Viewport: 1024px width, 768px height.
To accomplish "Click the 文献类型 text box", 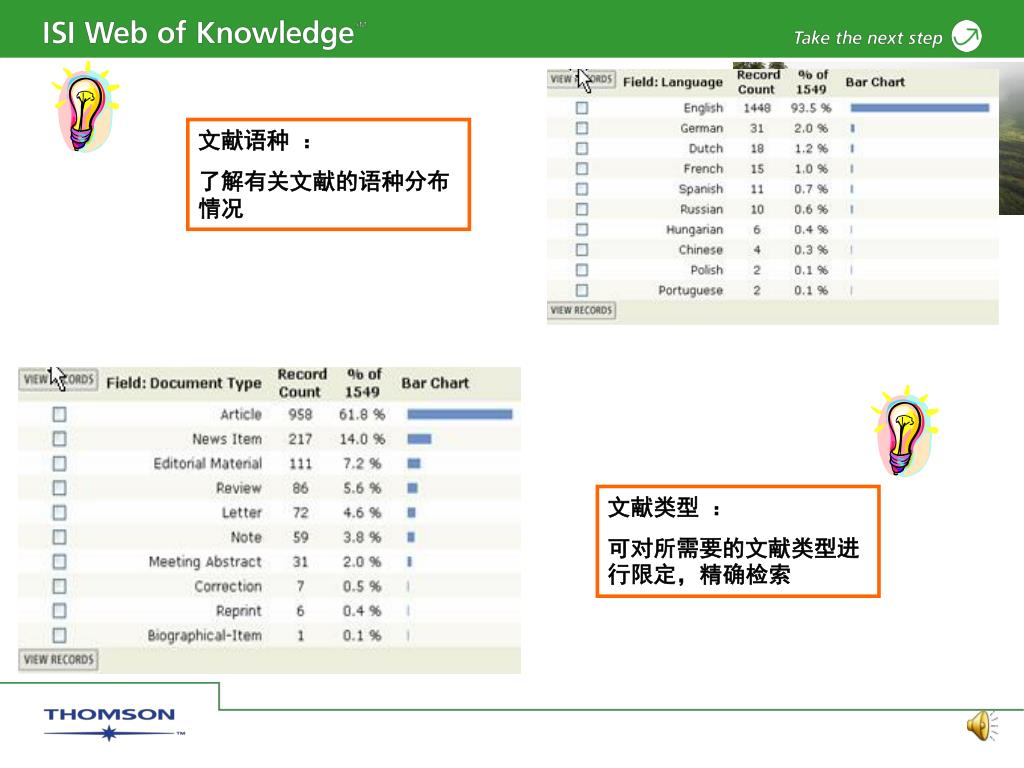I will pyautogui.click(x=738, y=541).
